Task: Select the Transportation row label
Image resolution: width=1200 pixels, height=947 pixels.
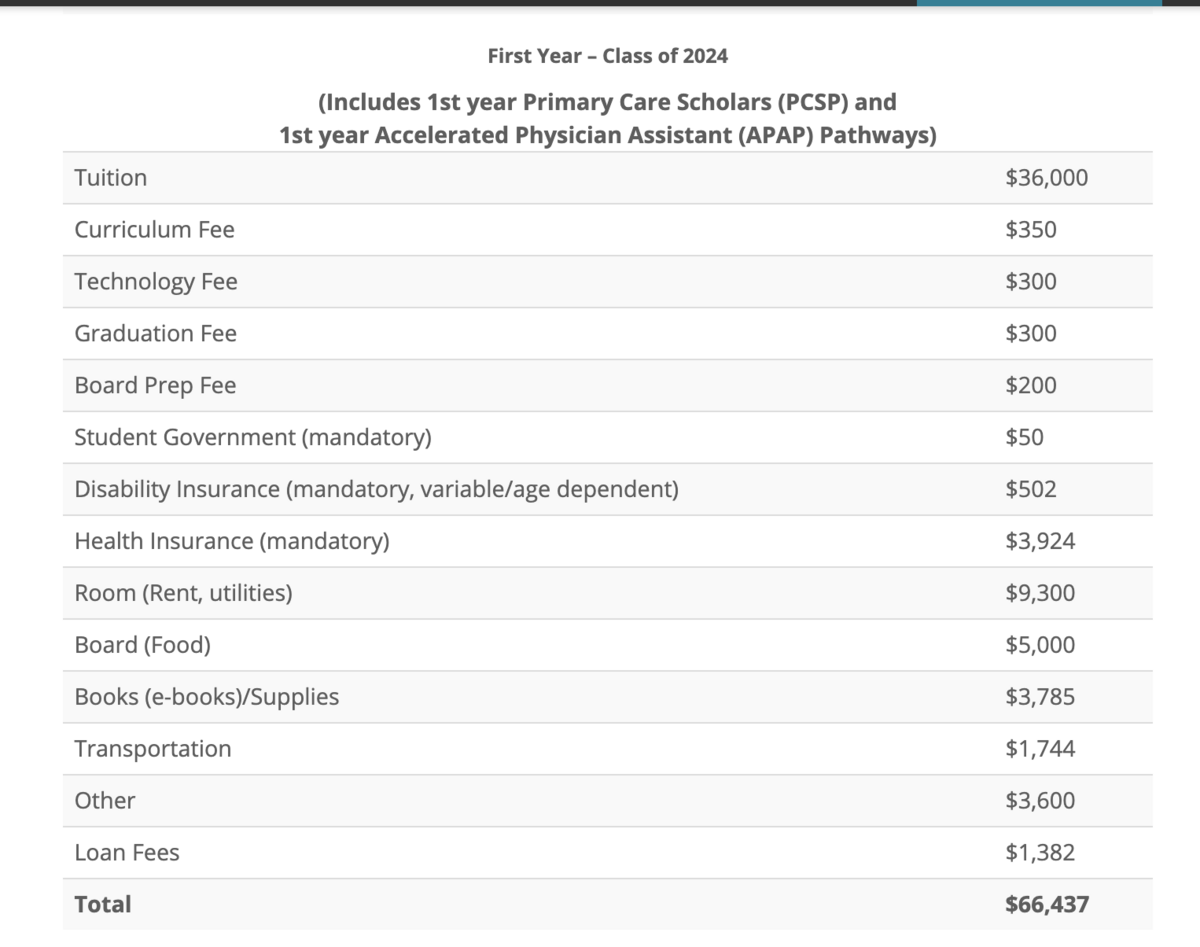Action: coord(153,749)
